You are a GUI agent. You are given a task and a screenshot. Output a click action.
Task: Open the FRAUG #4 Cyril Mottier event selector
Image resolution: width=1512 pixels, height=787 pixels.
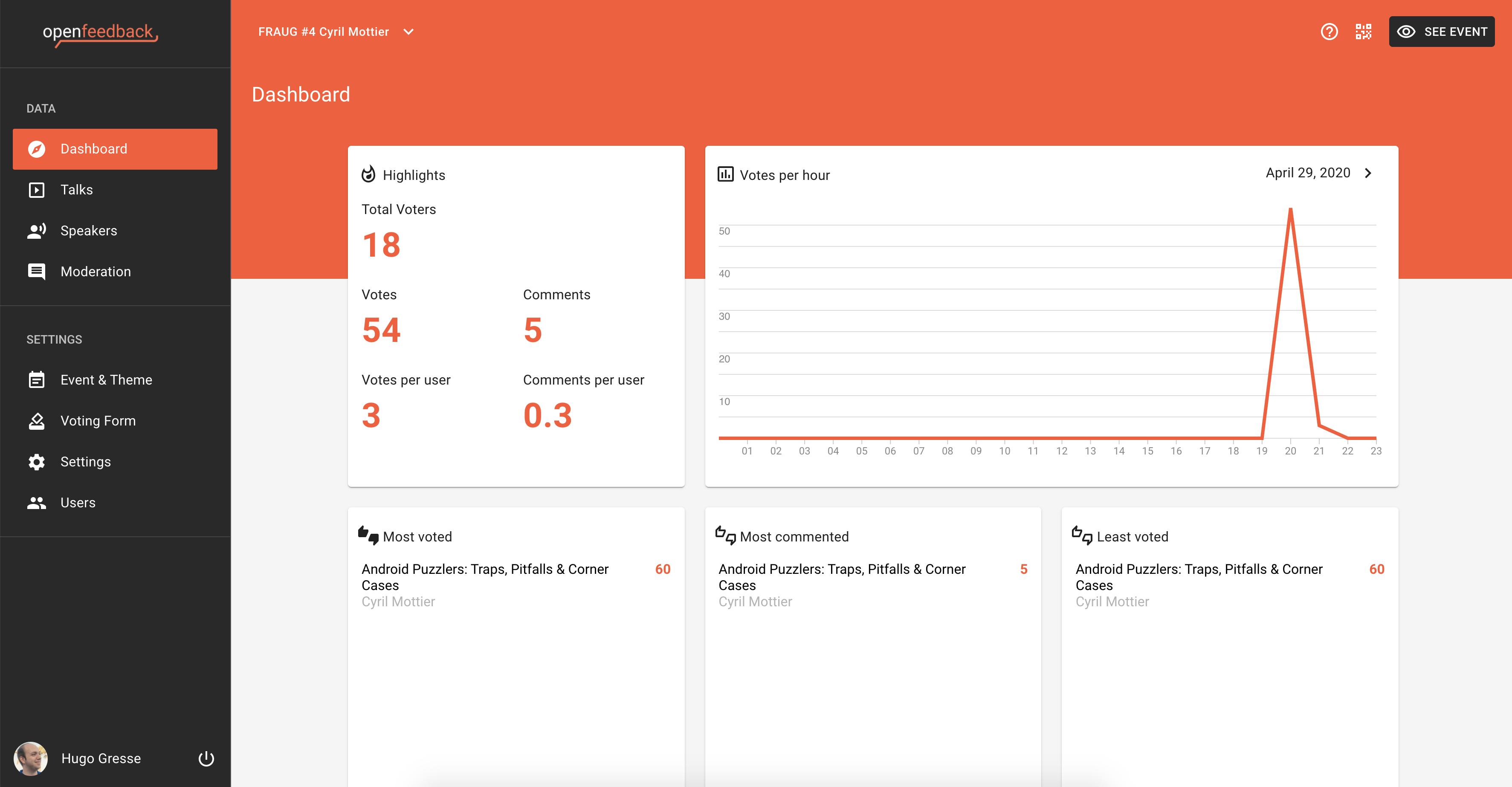point(336,32)
